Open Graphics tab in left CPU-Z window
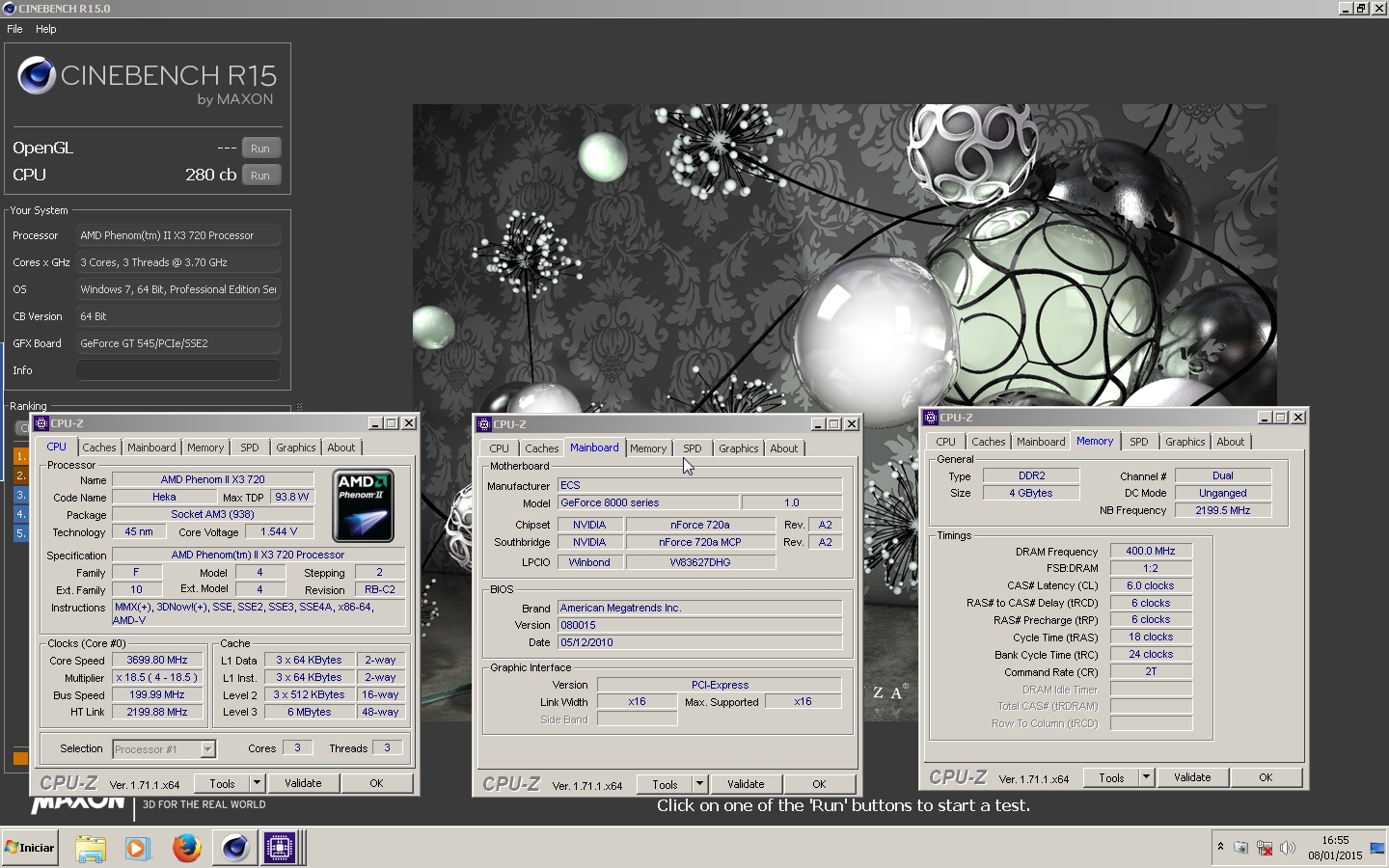The image size is (1389, 868). click(295, 448)
